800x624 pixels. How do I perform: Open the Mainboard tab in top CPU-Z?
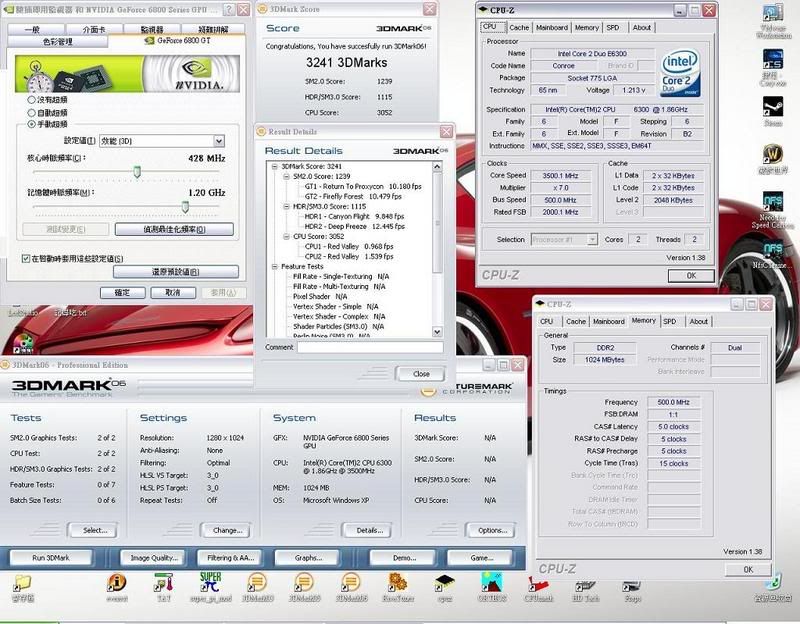[x=552, y=28]
